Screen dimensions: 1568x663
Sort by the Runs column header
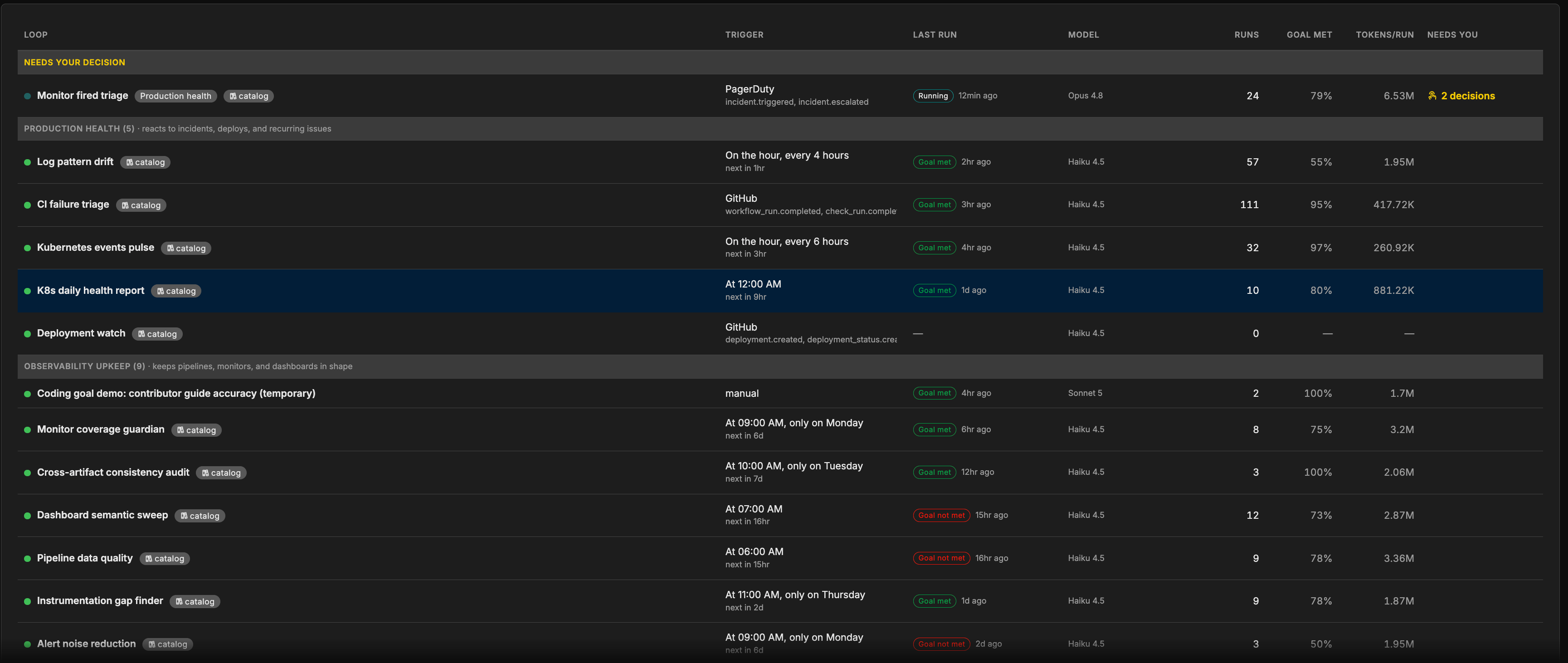tap(1246, 35)
